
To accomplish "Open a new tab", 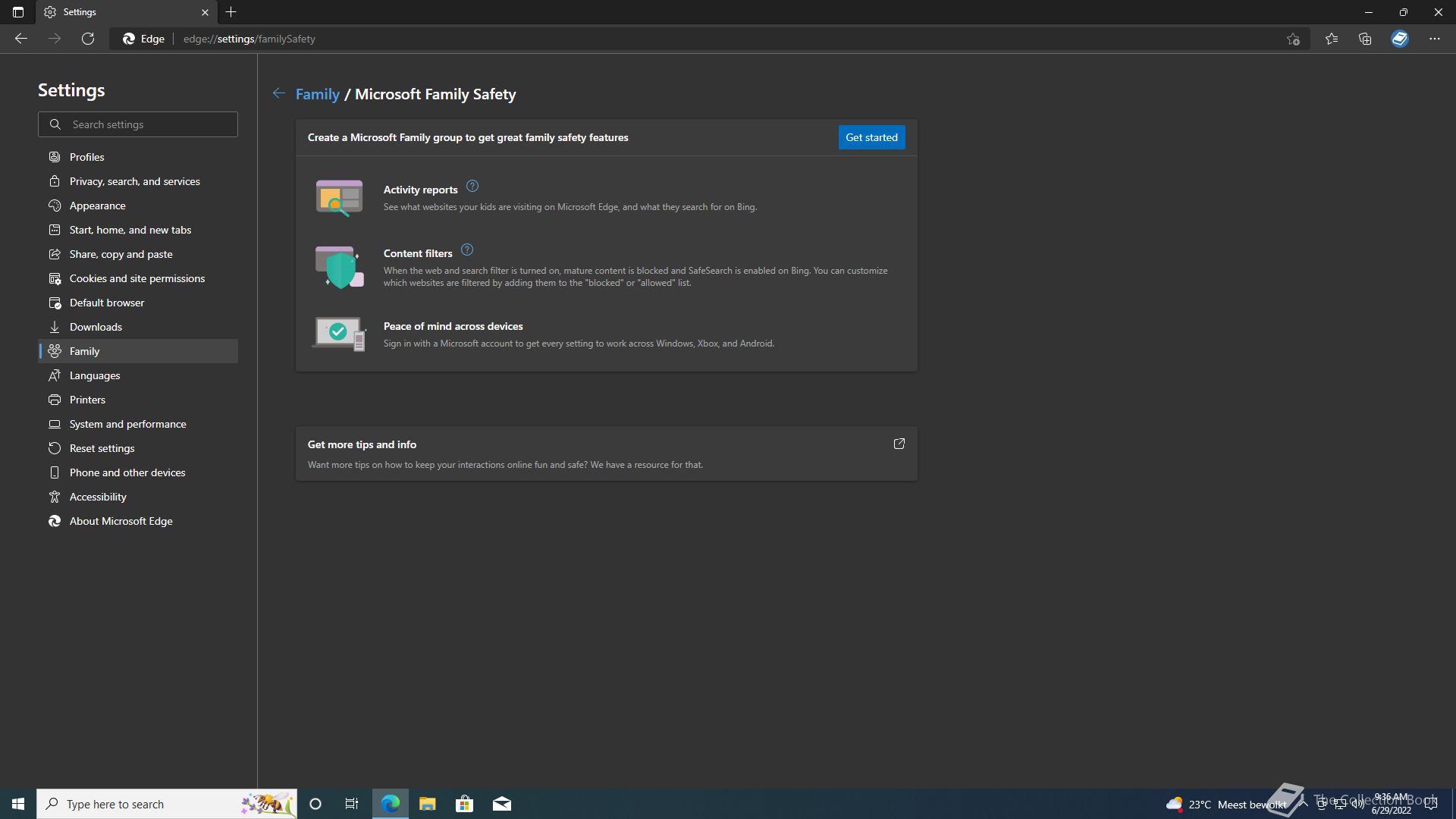I will [231, 12].
